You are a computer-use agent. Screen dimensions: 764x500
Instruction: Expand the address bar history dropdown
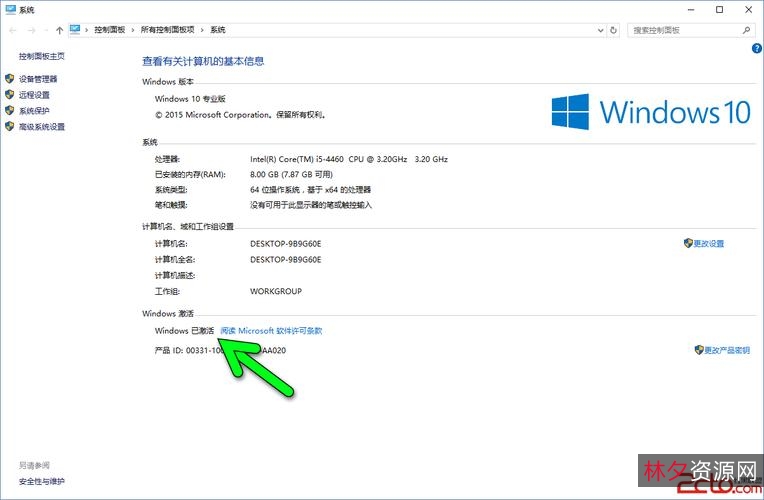[x=600, y=30]
